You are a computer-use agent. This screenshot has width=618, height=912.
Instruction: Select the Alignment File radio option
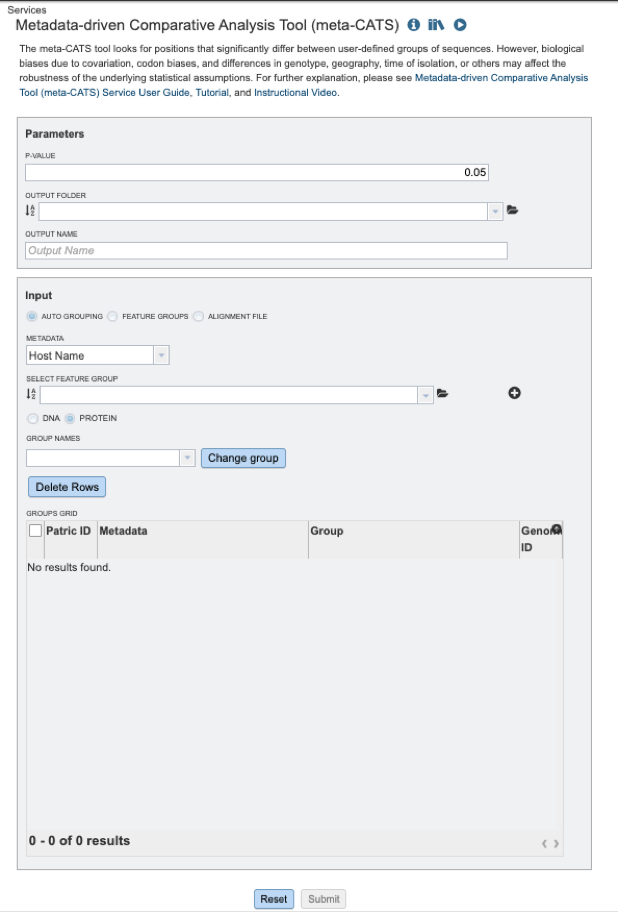tap(198, 316)
